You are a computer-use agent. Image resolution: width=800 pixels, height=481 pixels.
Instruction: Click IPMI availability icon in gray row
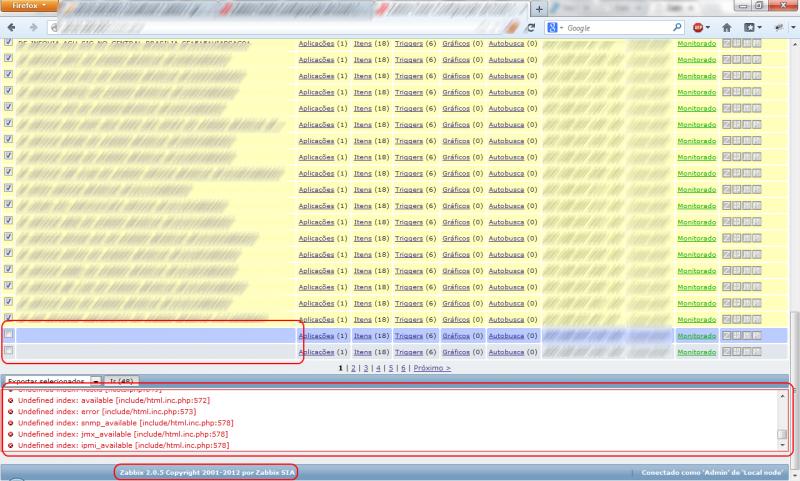click(757, 351)
